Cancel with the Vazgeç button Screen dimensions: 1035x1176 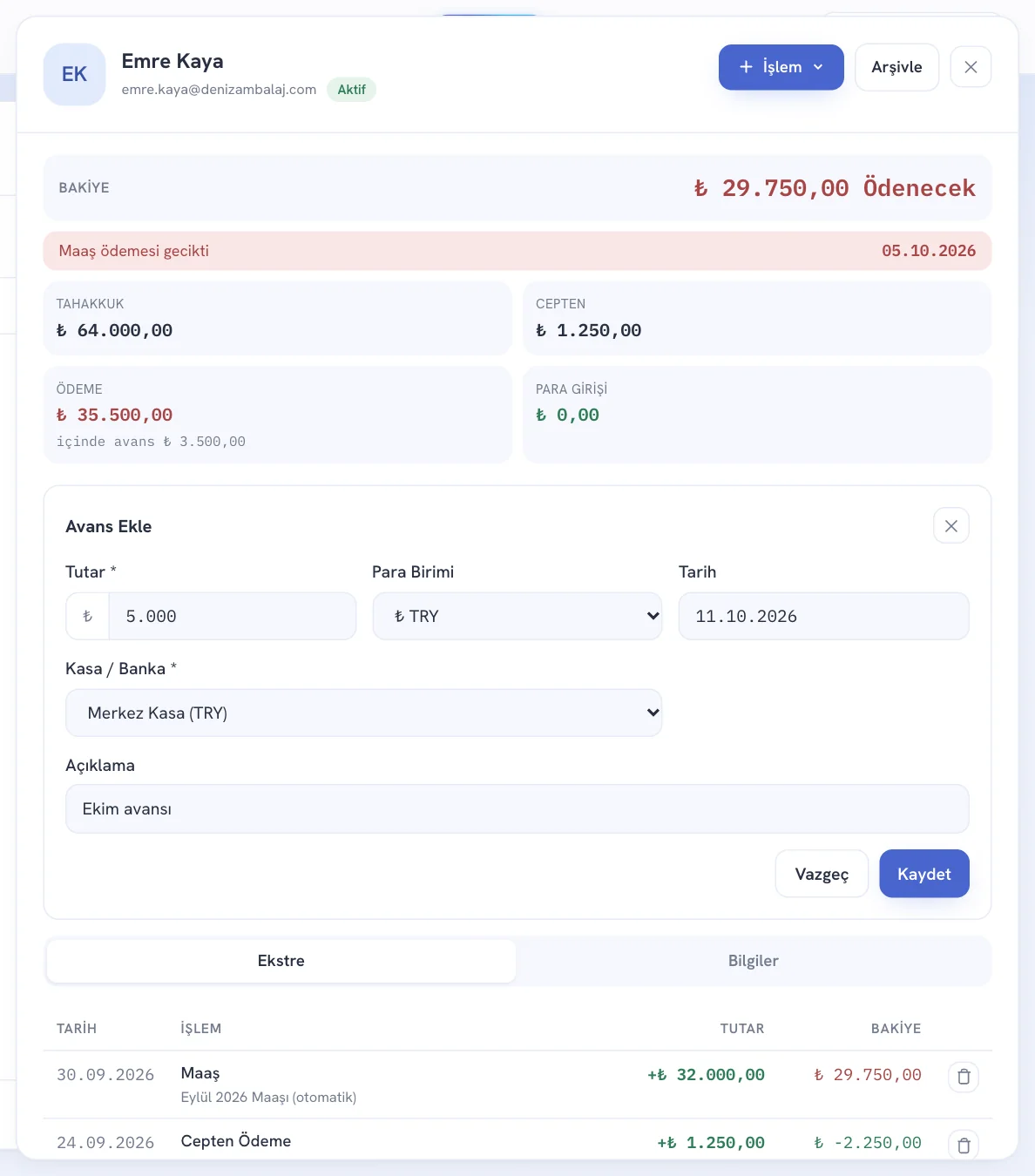tap(822, 874)
